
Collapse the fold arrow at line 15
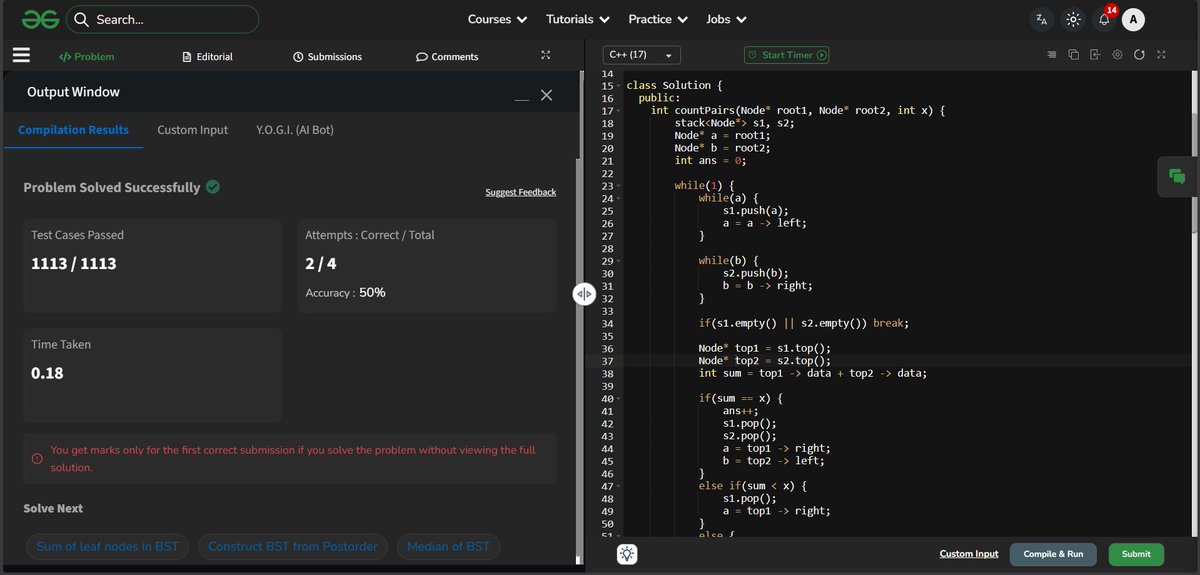coord(618,86)
